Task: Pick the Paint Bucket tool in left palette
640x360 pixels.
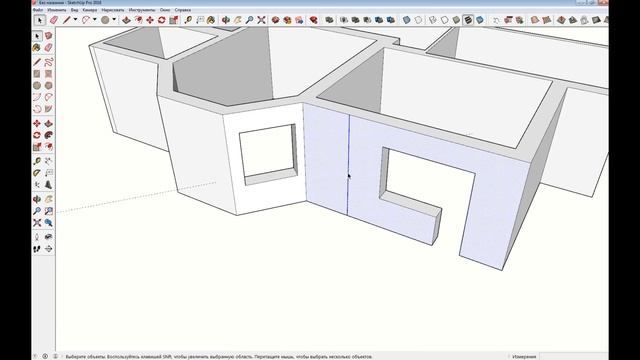Action: (37, 48)
